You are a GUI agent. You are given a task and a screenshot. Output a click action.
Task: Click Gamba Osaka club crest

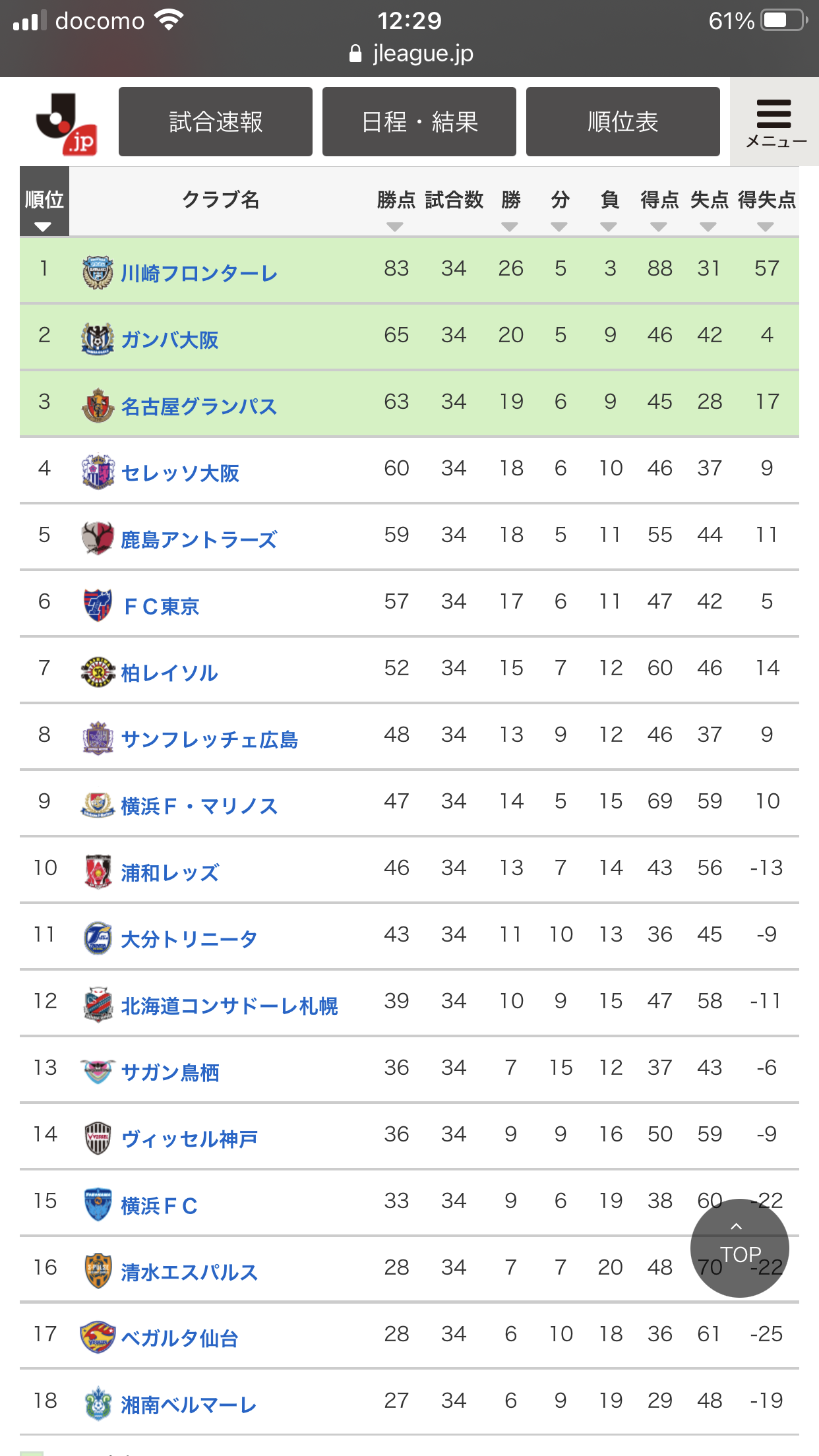(x=98, y=339)
